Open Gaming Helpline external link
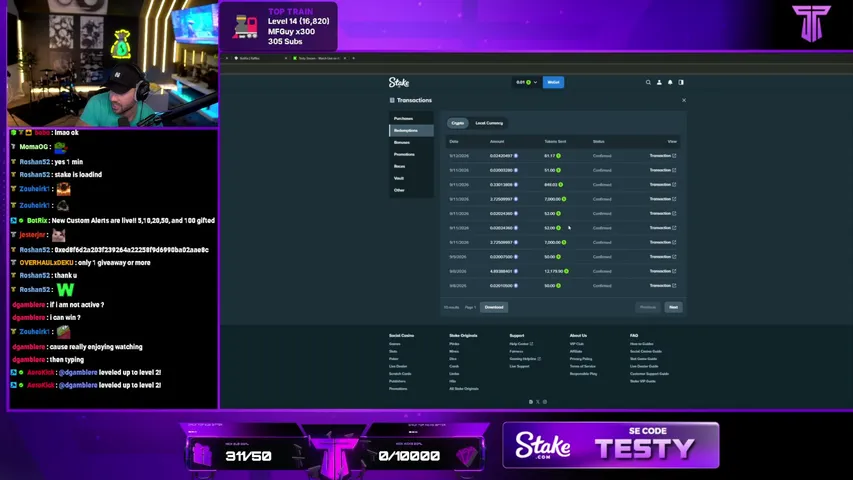Screen dimensions: 853x480 [525, 359]
